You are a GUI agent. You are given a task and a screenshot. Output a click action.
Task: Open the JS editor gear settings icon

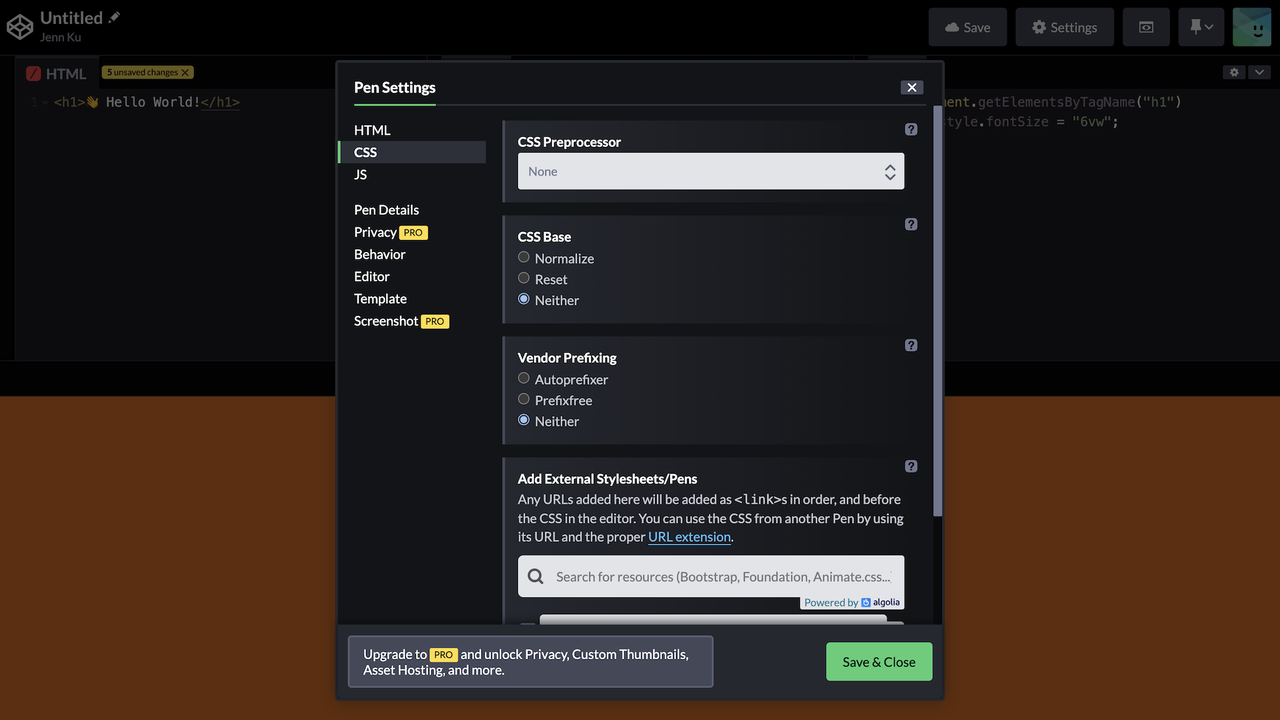tap(1234, 73)
